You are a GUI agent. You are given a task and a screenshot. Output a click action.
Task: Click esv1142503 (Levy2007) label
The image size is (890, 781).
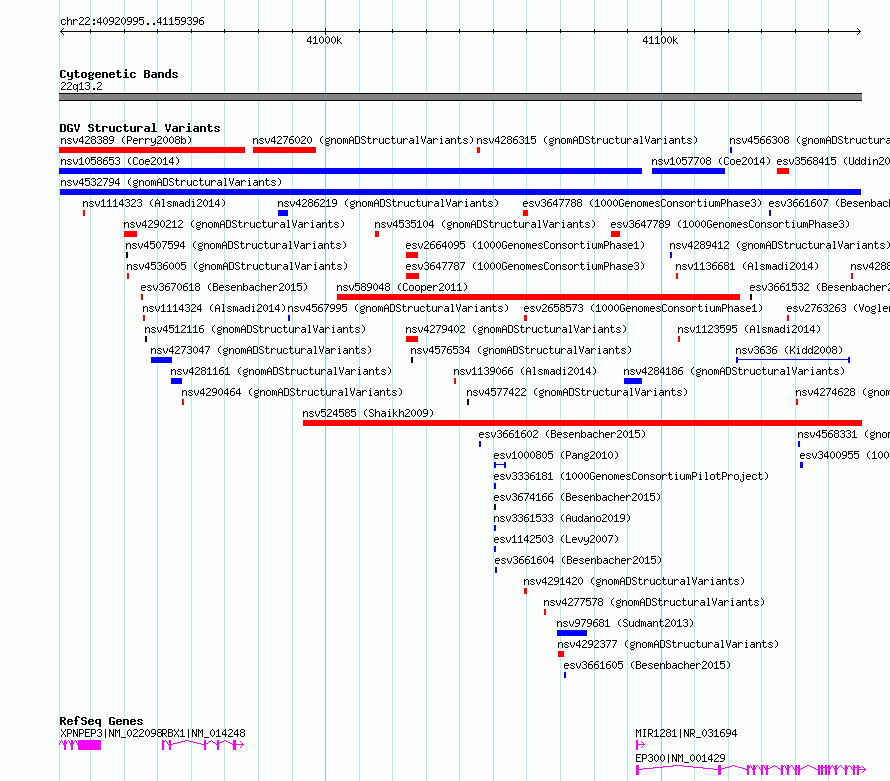(556, 539)
